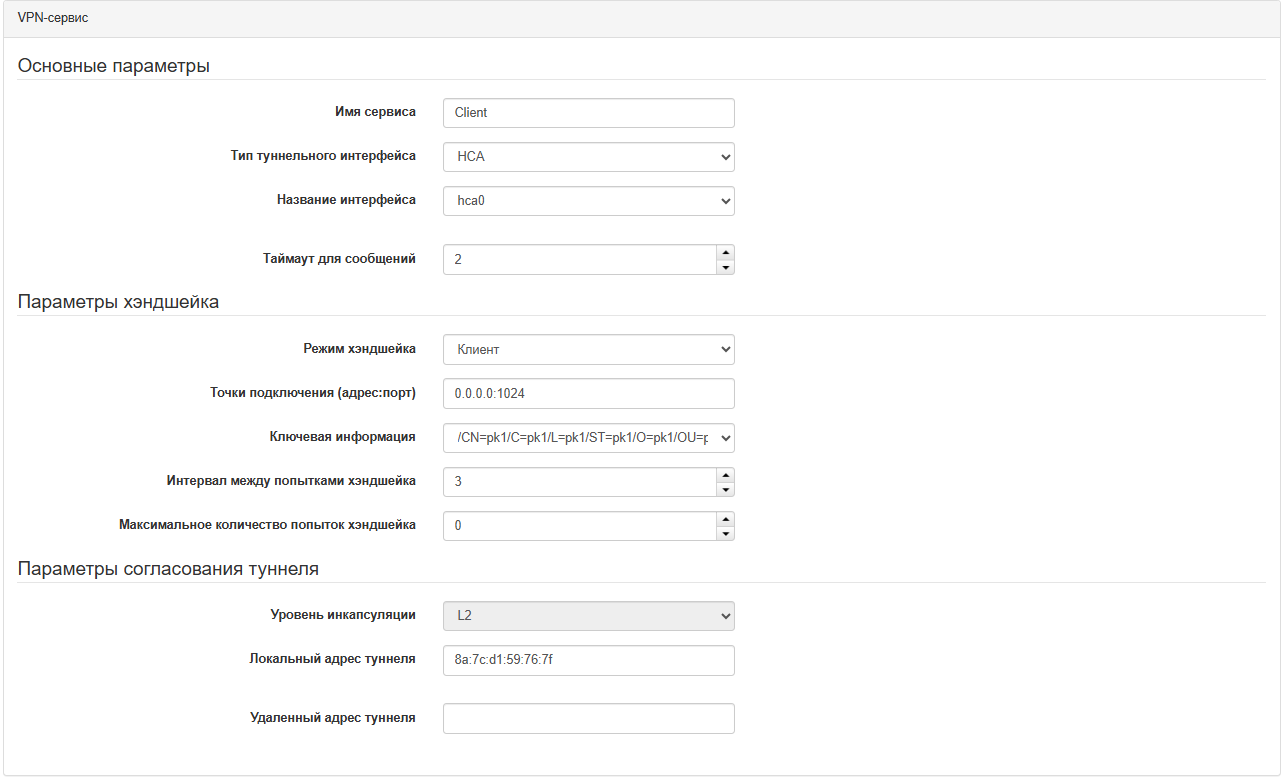Click the maximum handshake attempts field
This screenshot has height=779, width=1282.
tap(580, 526)
